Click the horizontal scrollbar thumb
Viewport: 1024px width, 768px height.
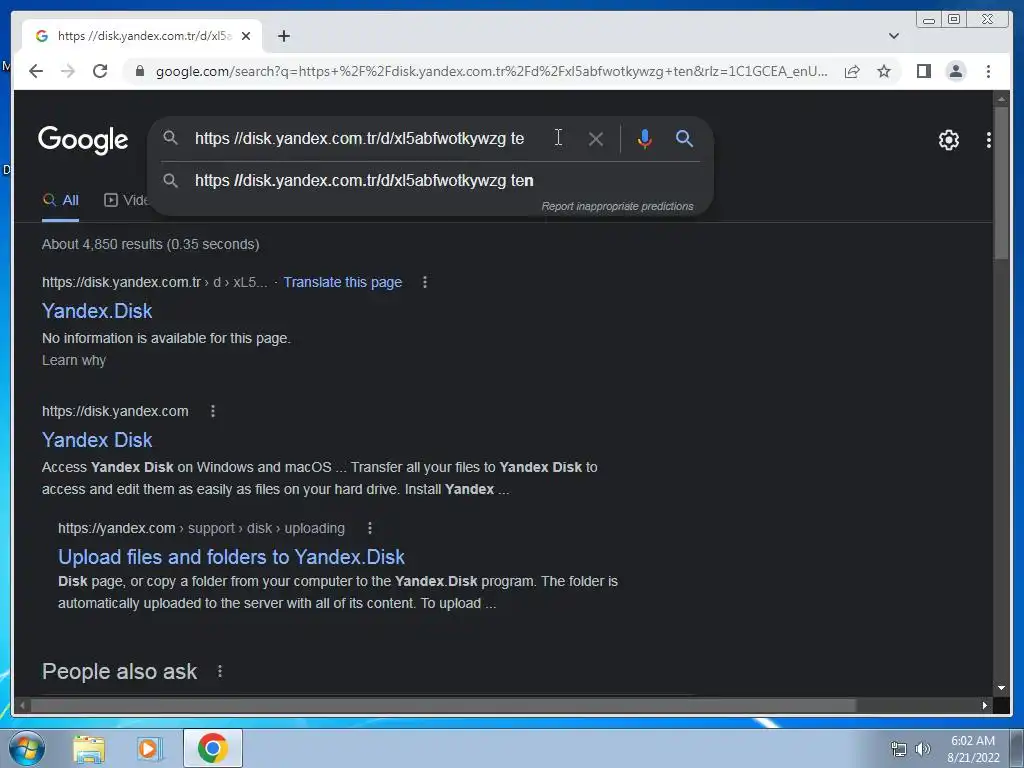pyautogui.click(x=443, y=705)
